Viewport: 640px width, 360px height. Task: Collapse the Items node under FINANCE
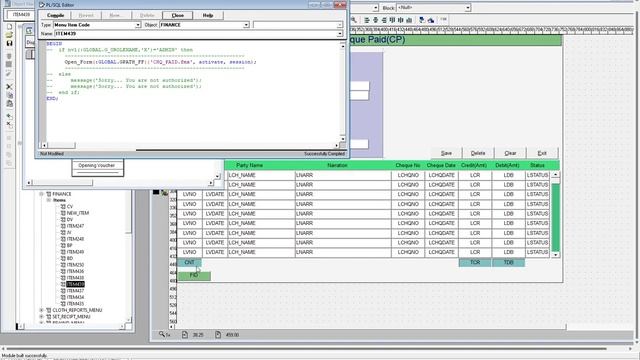pyautogui.click(x=49, y=200)
